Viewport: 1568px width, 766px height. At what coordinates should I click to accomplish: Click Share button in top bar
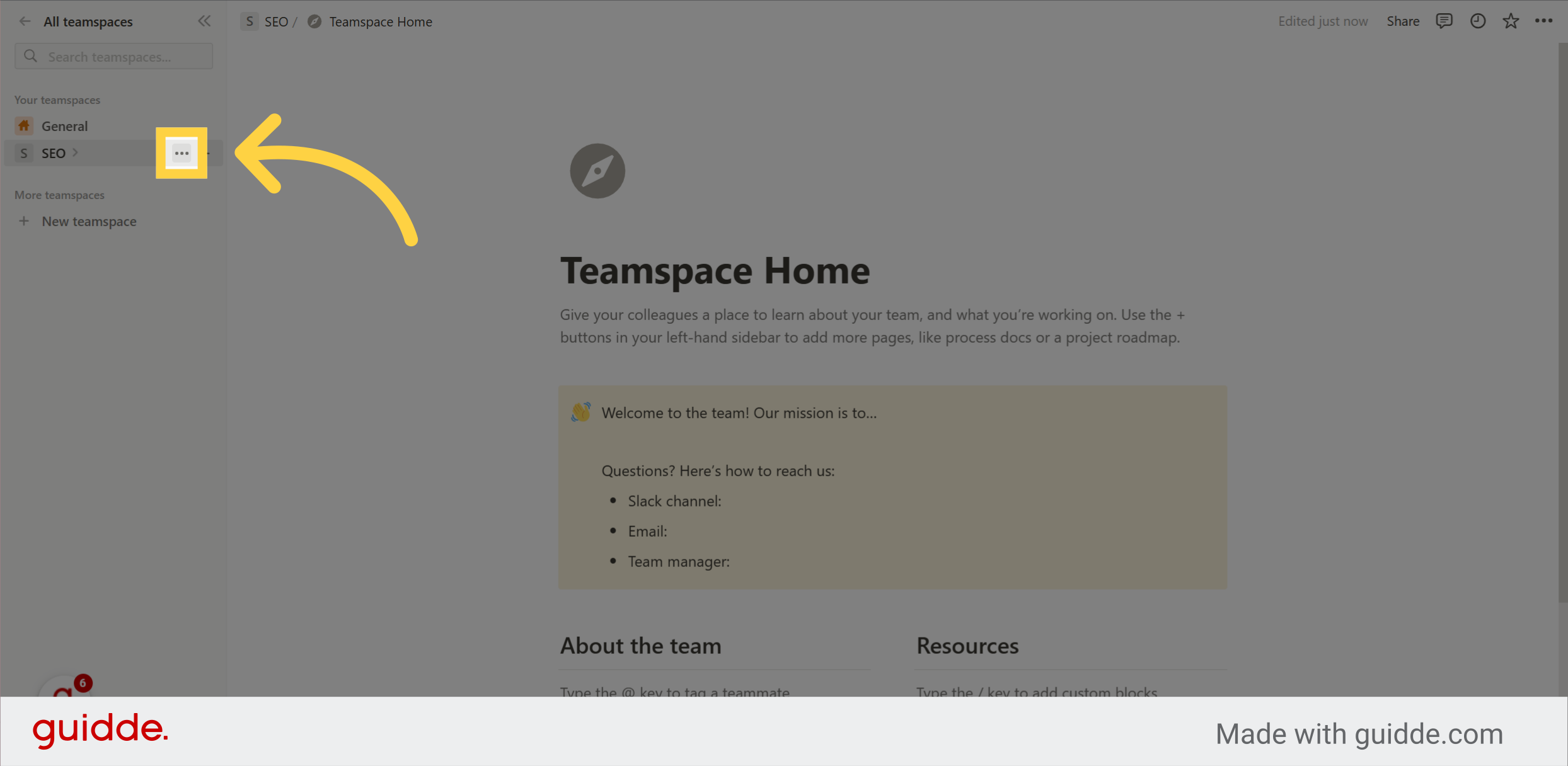pos(1402,21)
